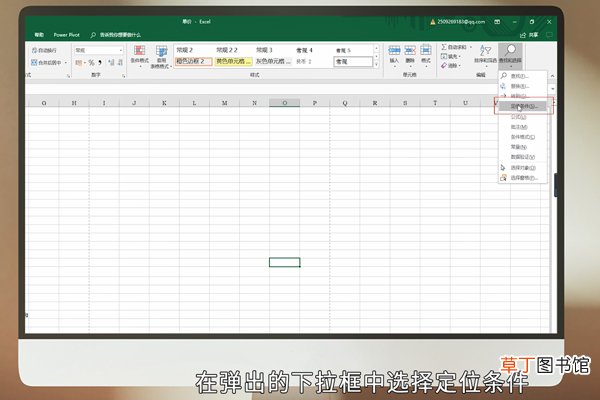Click the account warning triangle icon
The width and height of the screenshot is (600, 400).
(433, 22)
